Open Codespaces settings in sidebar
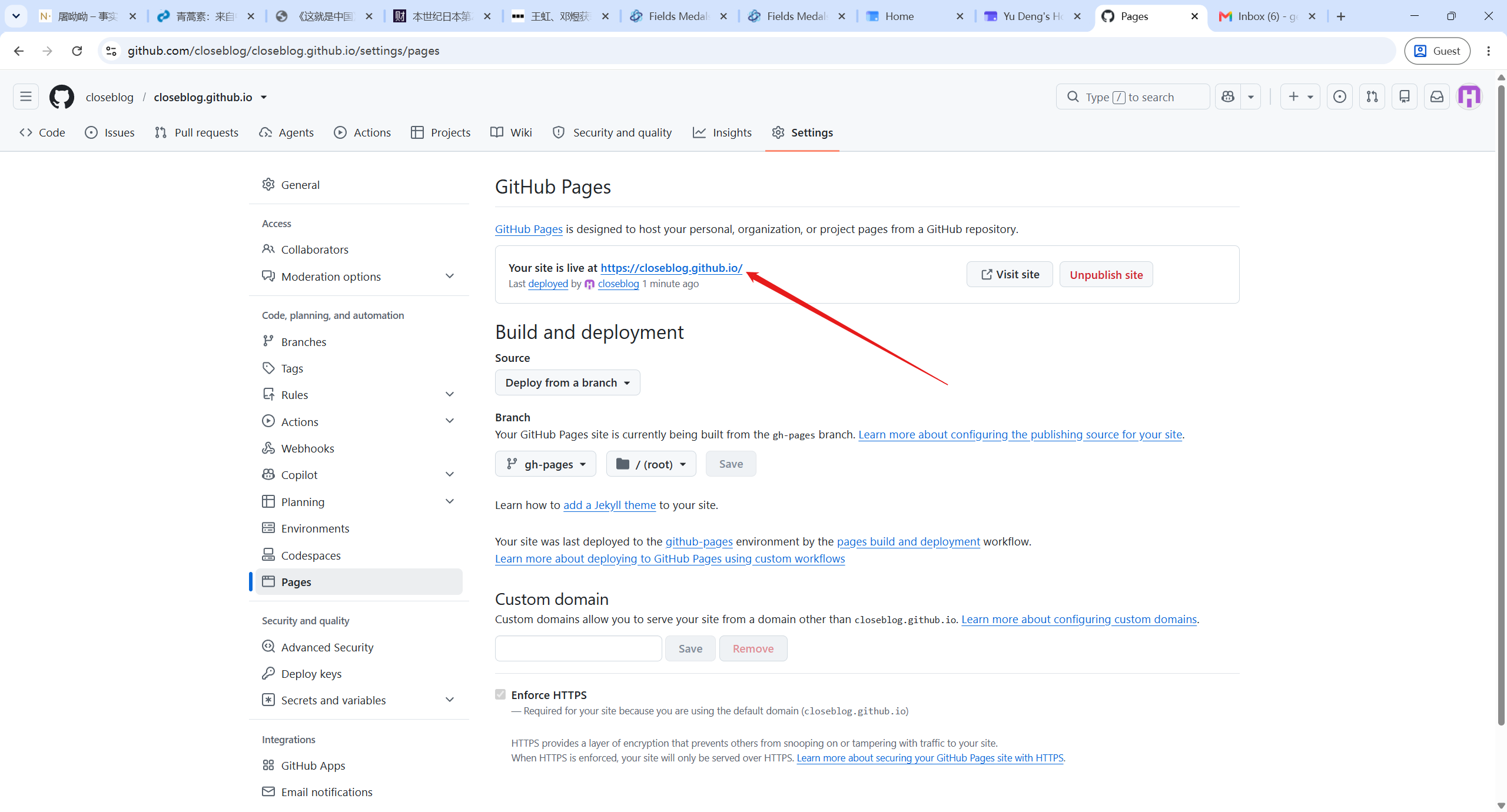Viewport: 1507px width, 812px height. pyautogui.click(x=359, y=555)
